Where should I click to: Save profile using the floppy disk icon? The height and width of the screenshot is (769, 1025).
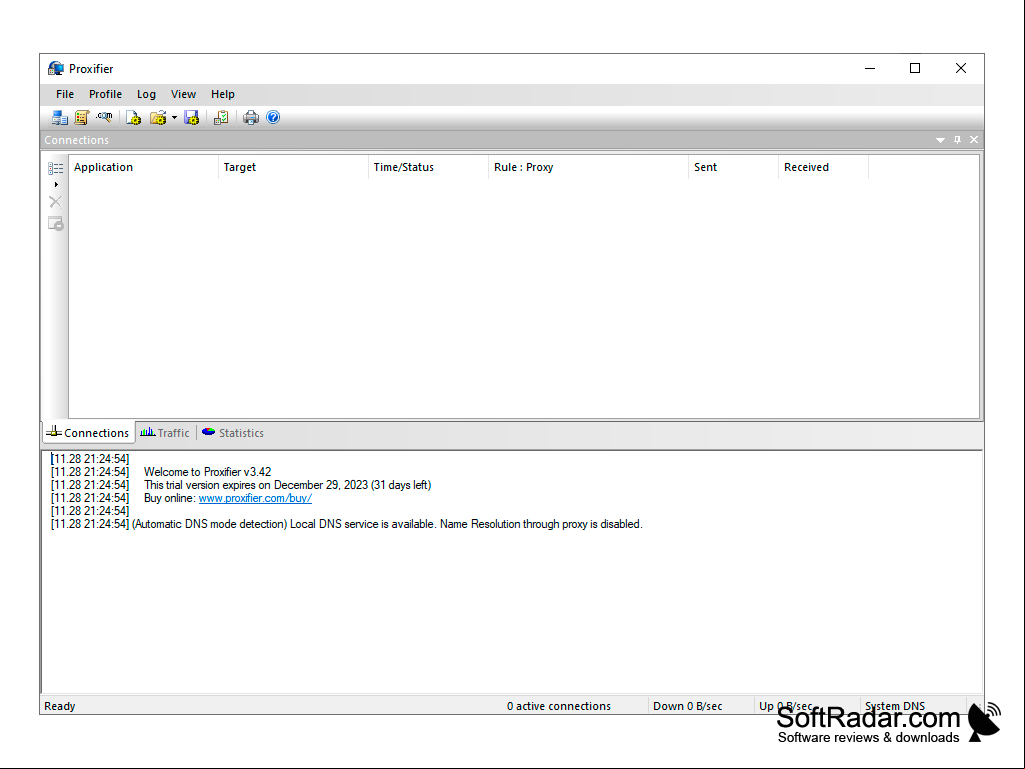click(x=192, y=118)
